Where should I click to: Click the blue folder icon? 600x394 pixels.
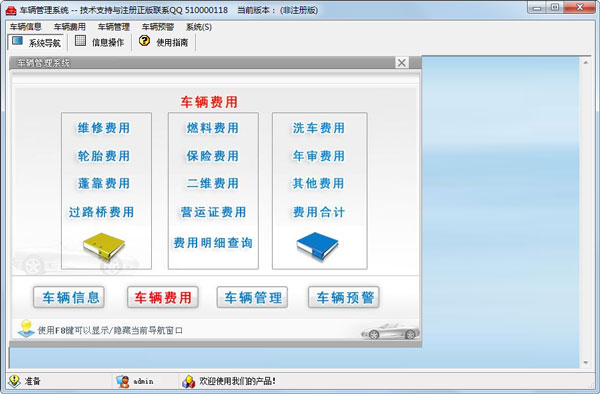coord(317,246)
